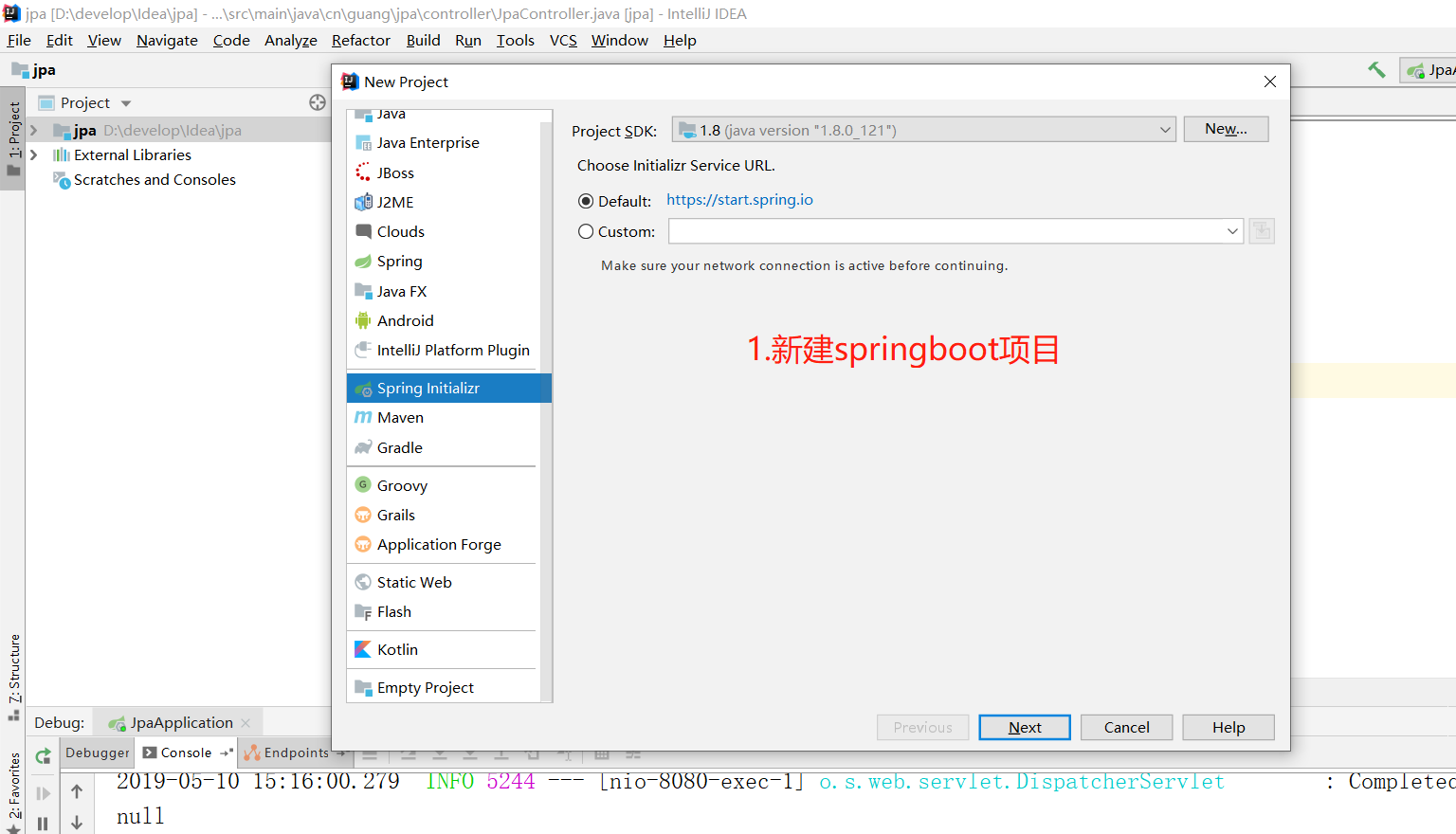Select Flash project type icon

click(363, 612)
